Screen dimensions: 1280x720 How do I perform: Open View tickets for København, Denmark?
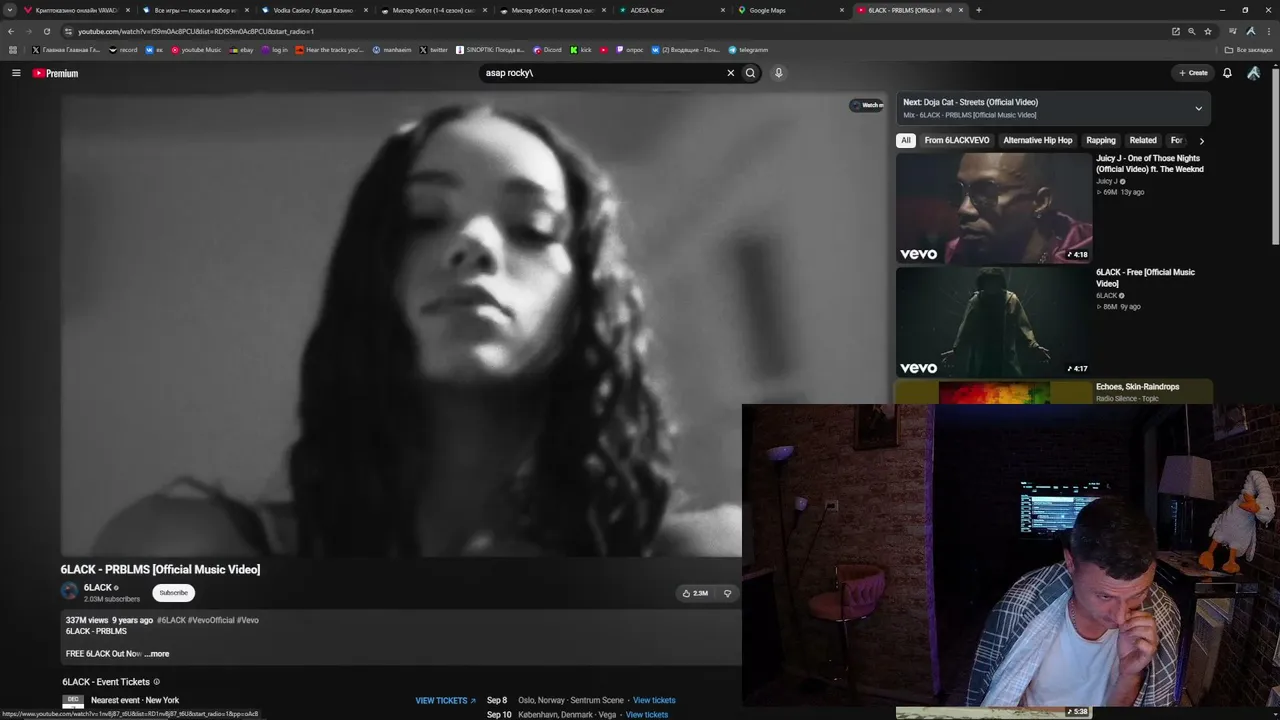pyautogui.click(x=647, y=715)
